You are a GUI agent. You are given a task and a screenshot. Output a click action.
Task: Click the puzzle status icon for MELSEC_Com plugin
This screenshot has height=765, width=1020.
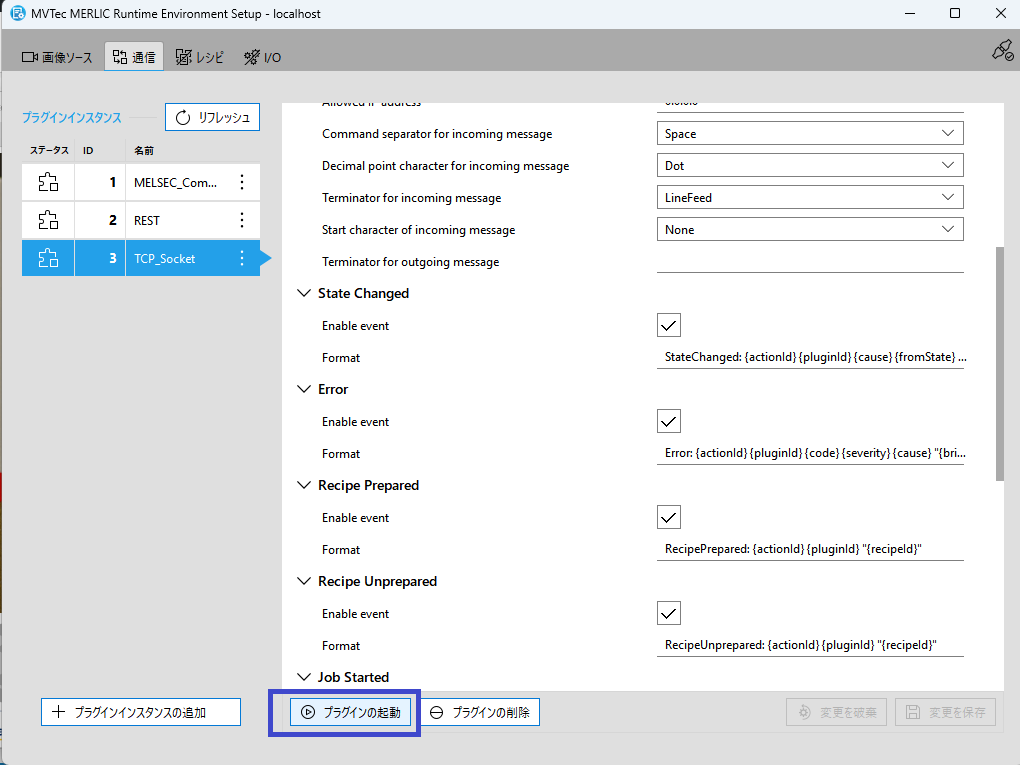[48, 182]
